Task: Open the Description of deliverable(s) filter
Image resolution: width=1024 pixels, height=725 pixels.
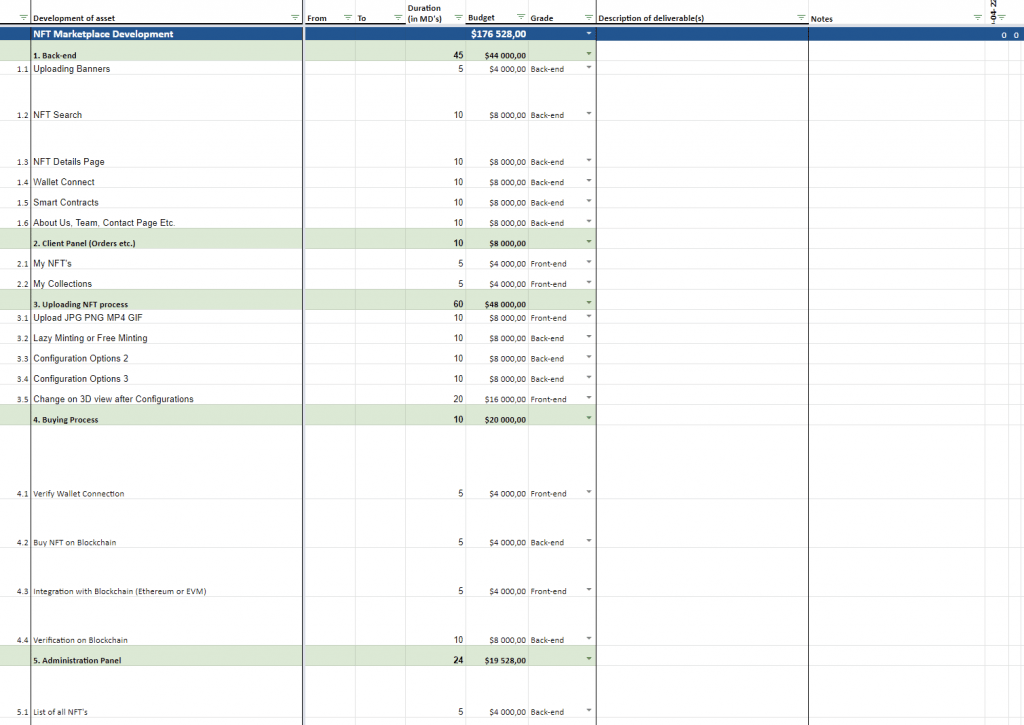Action: [x=801, y=18]
